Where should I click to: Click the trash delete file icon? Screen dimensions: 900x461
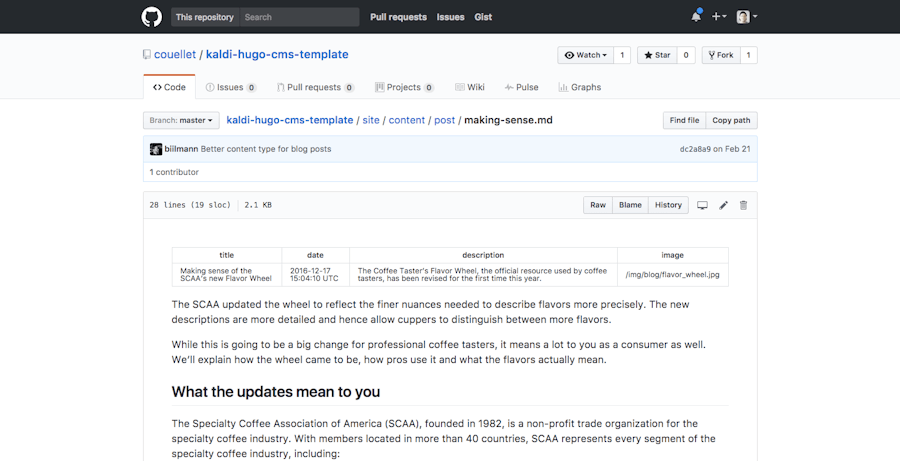pyautogui.click(x=743, y=205)
